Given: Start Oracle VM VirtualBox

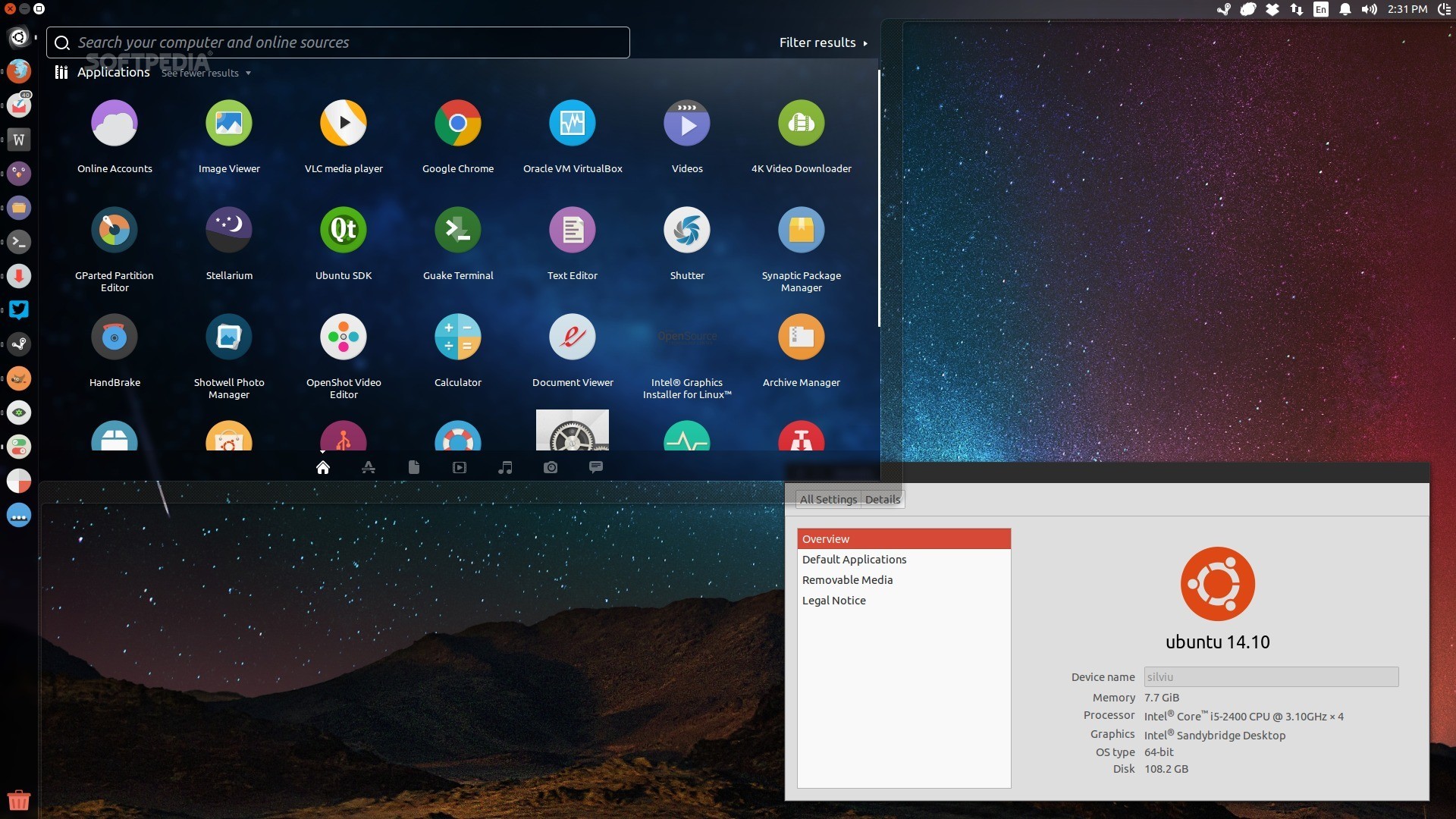Looking at the screenshot, I should pyautogui.click(x=572, y=124).
